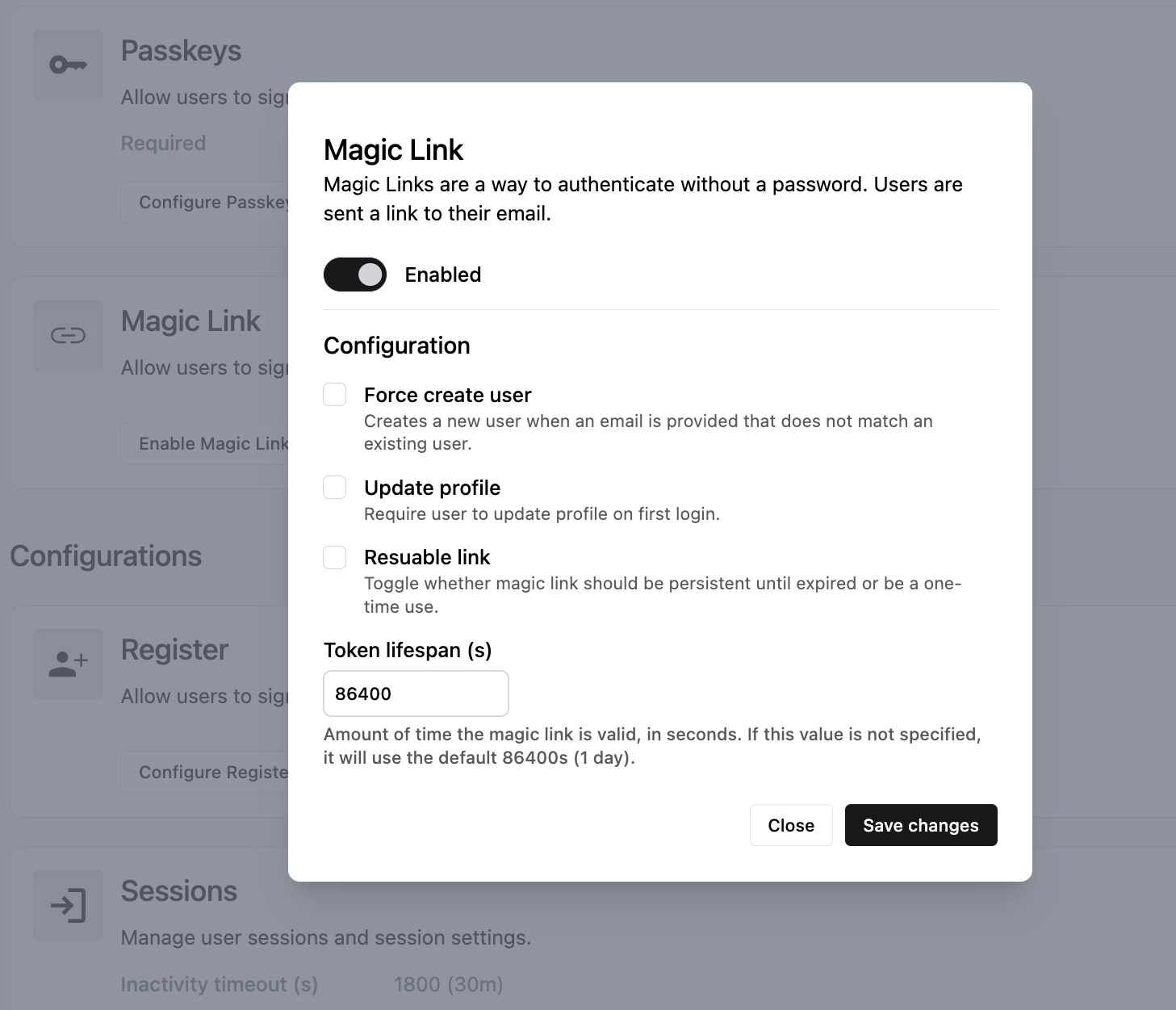
Task: Click the key icon beside Passkeys
Action: pos(68,65)
